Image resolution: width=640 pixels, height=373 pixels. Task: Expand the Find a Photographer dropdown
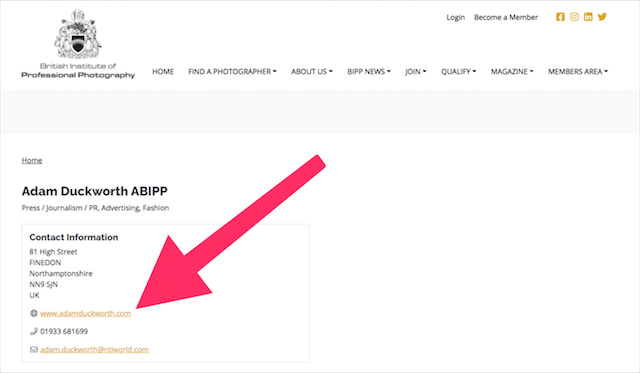(x=232, y=71)
